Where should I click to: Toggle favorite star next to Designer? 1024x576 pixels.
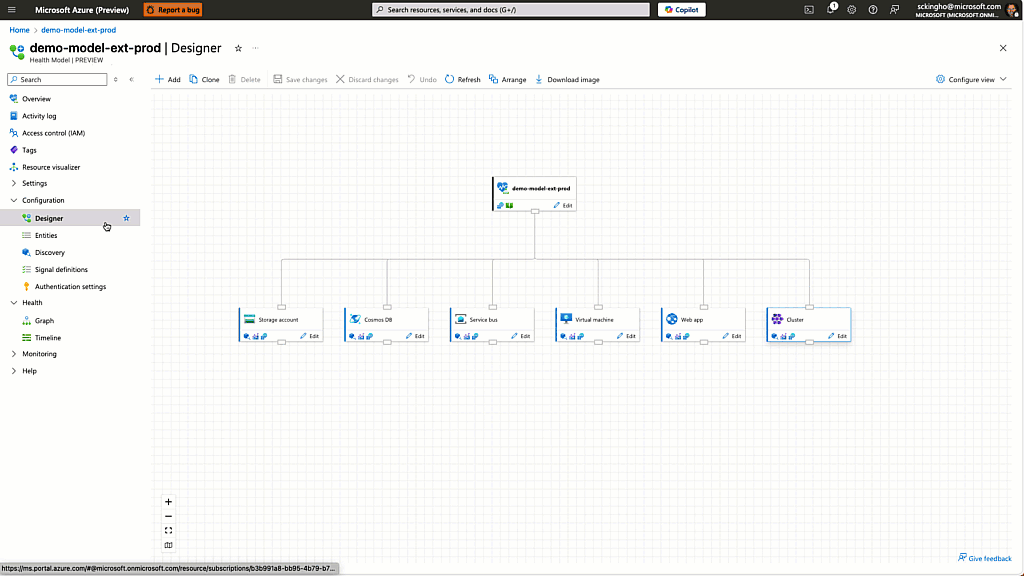(127, 218)
